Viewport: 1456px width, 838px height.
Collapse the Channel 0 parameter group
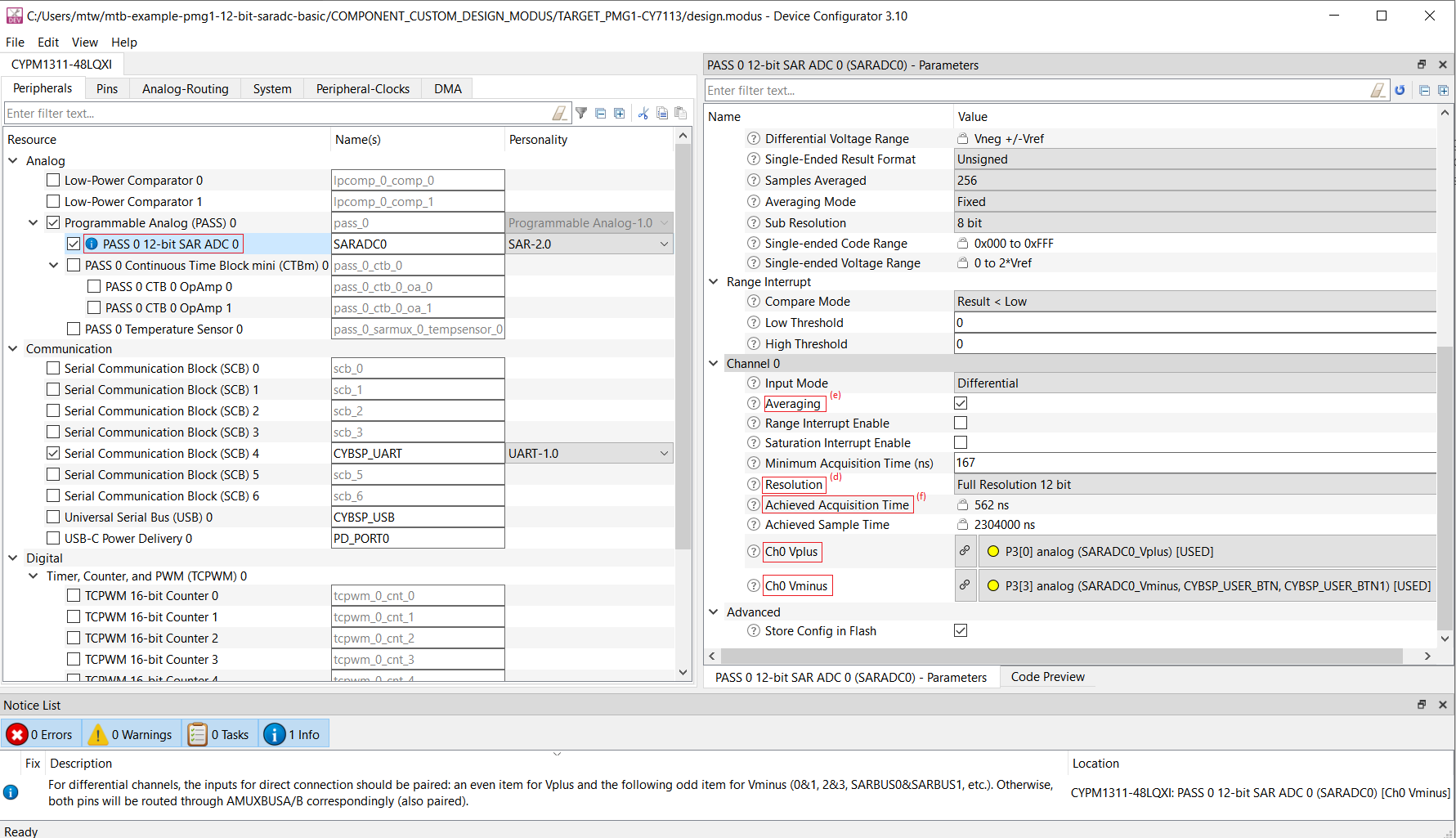714,364
